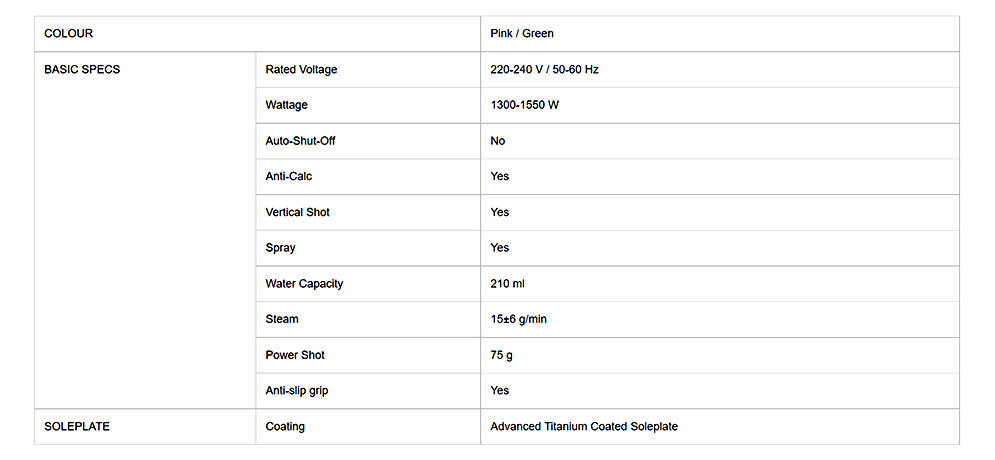Screen dimensions: 995x460
Task: Click the BASIC SPECS section label
Action: point(82,70)
